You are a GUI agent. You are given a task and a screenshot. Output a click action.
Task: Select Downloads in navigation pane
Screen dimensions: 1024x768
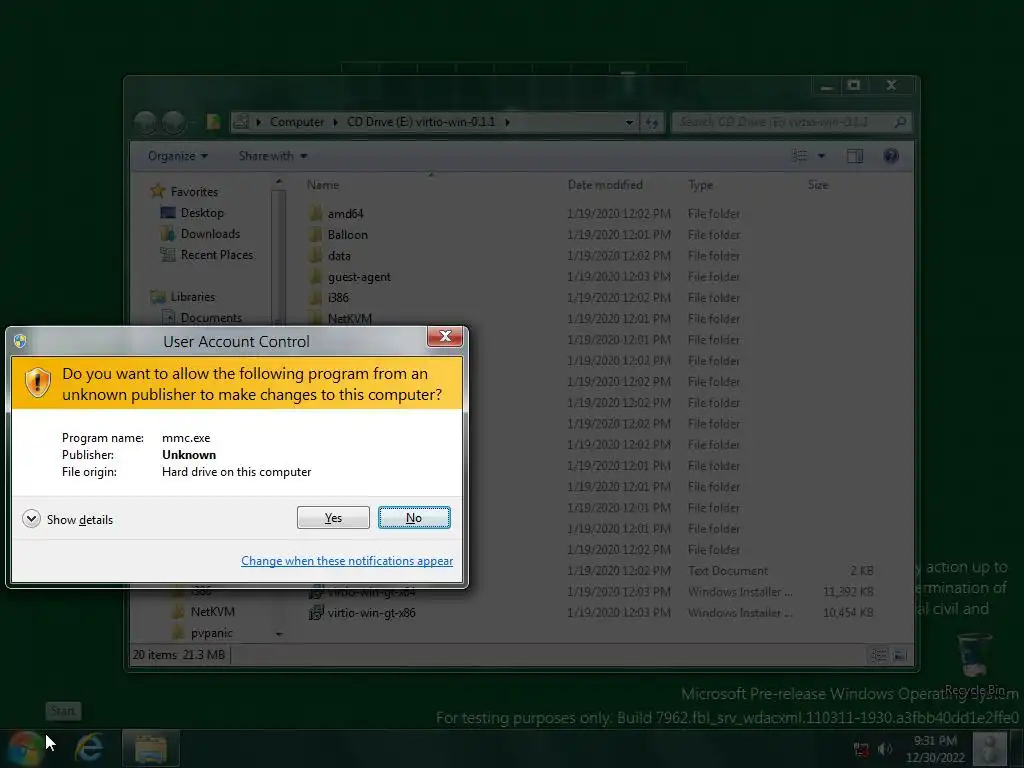[210, 234]
